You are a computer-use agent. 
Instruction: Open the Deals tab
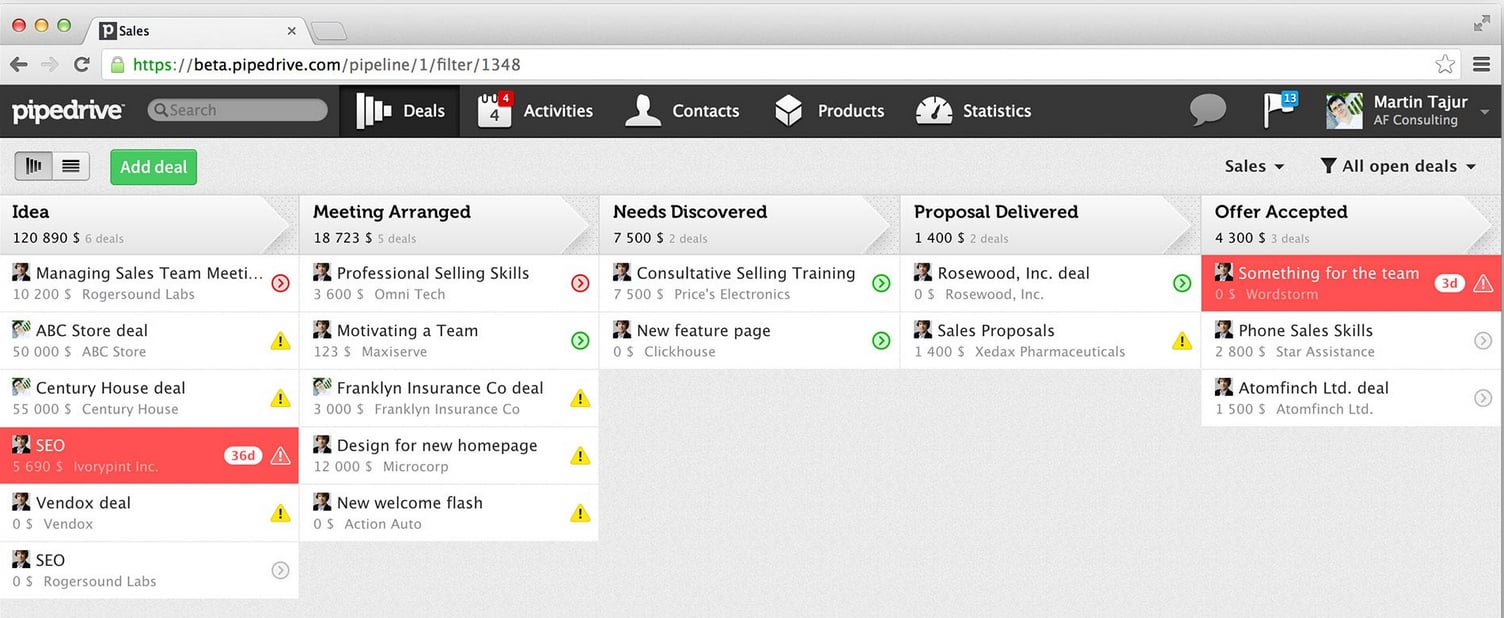point(400,111)
